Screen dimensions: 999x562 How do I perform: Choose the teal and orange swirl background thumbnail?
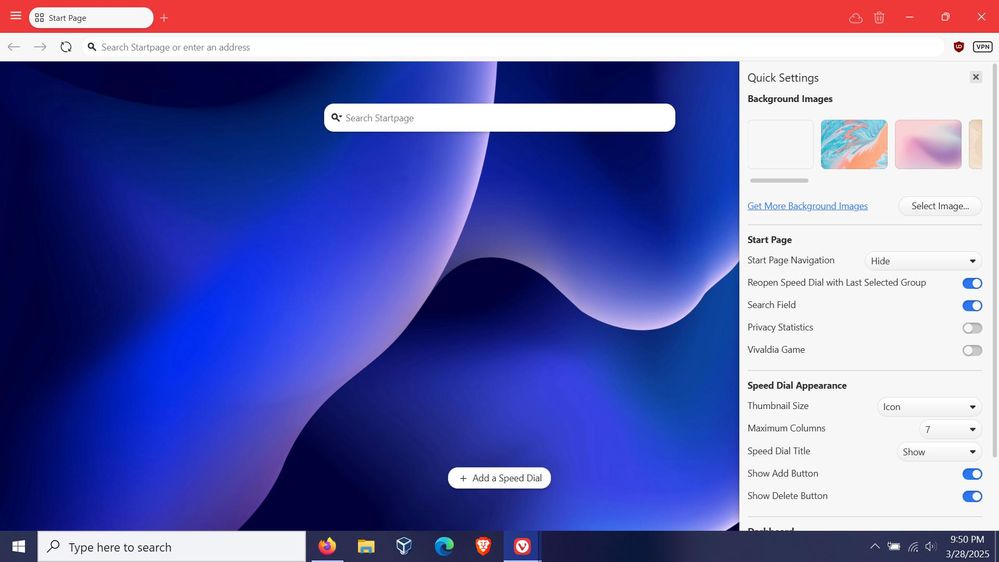point(853,144)
